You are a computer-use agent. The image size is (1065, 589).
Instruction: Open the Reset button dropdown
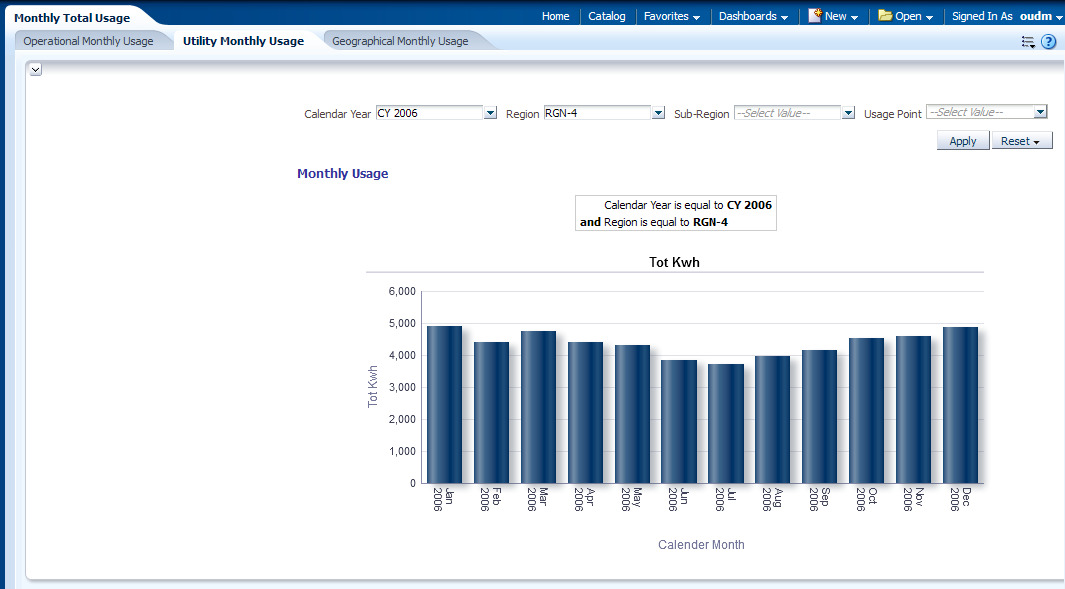(1022, 141)
